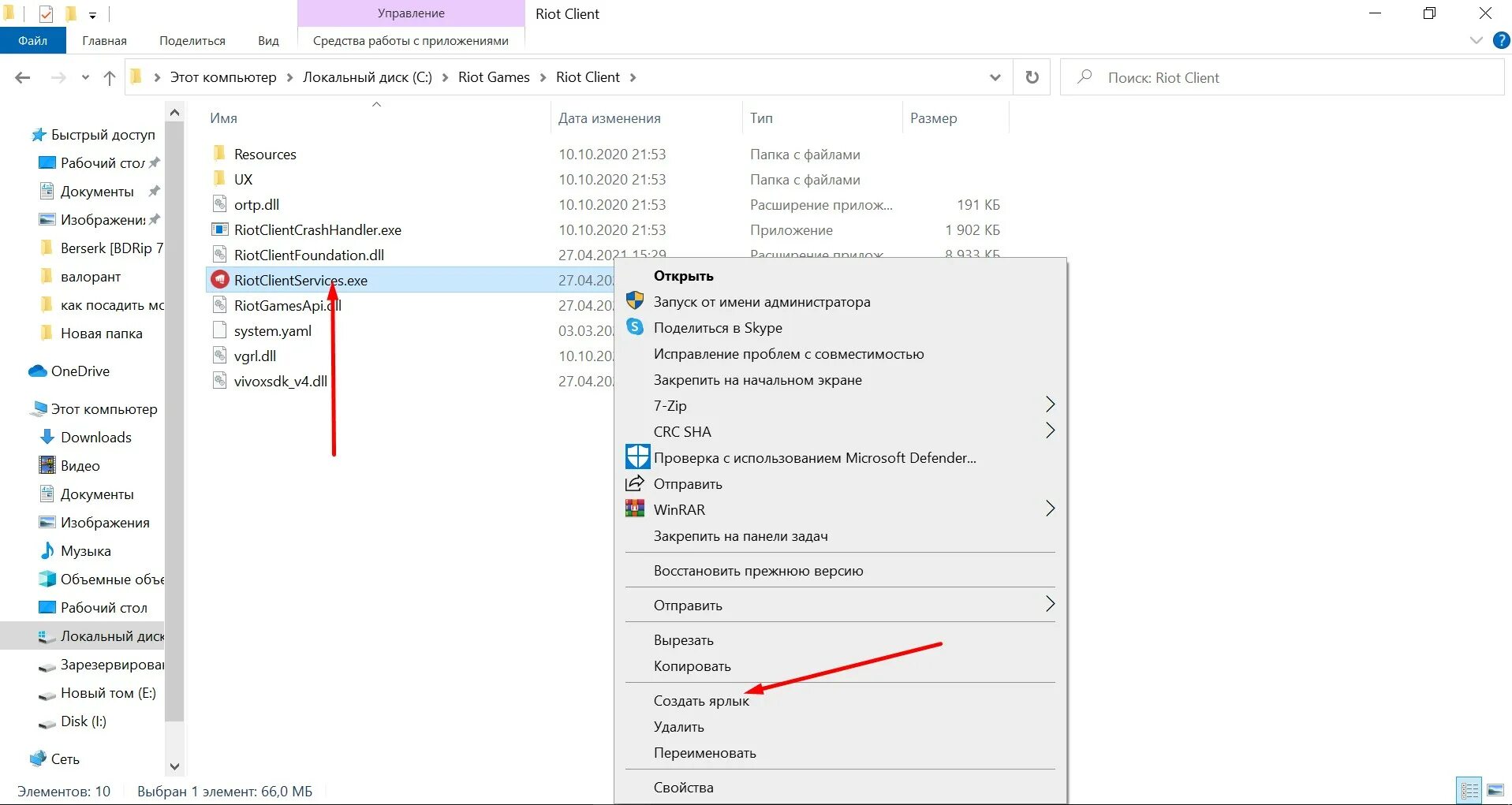Click the sidebar scrollbar down arrow
The image size is (1512, 805).
click(174, 766)
